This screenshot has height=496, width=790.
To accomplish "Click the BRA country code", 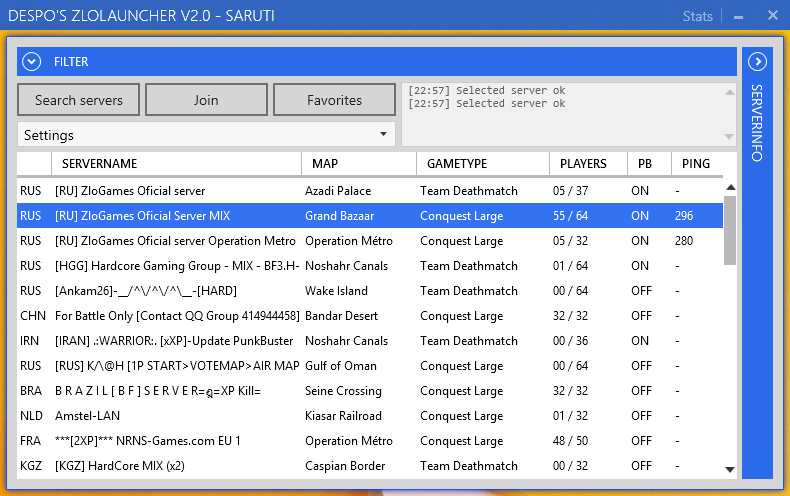I will [x=31, y=391].
